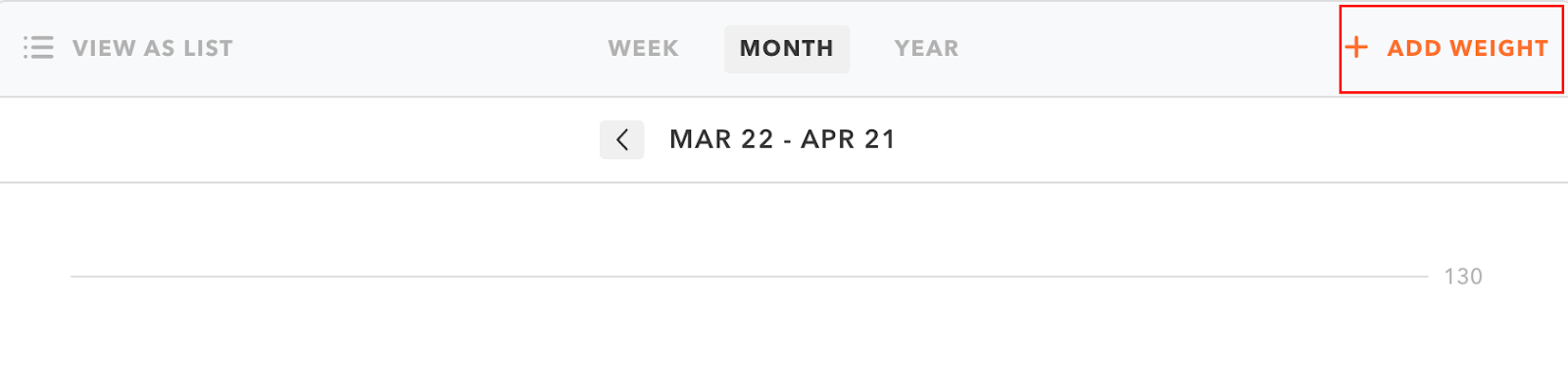Screen dimensions: 1568x365
Task: Click the plus sign next to Add Weight
Action: (1356, 47)
